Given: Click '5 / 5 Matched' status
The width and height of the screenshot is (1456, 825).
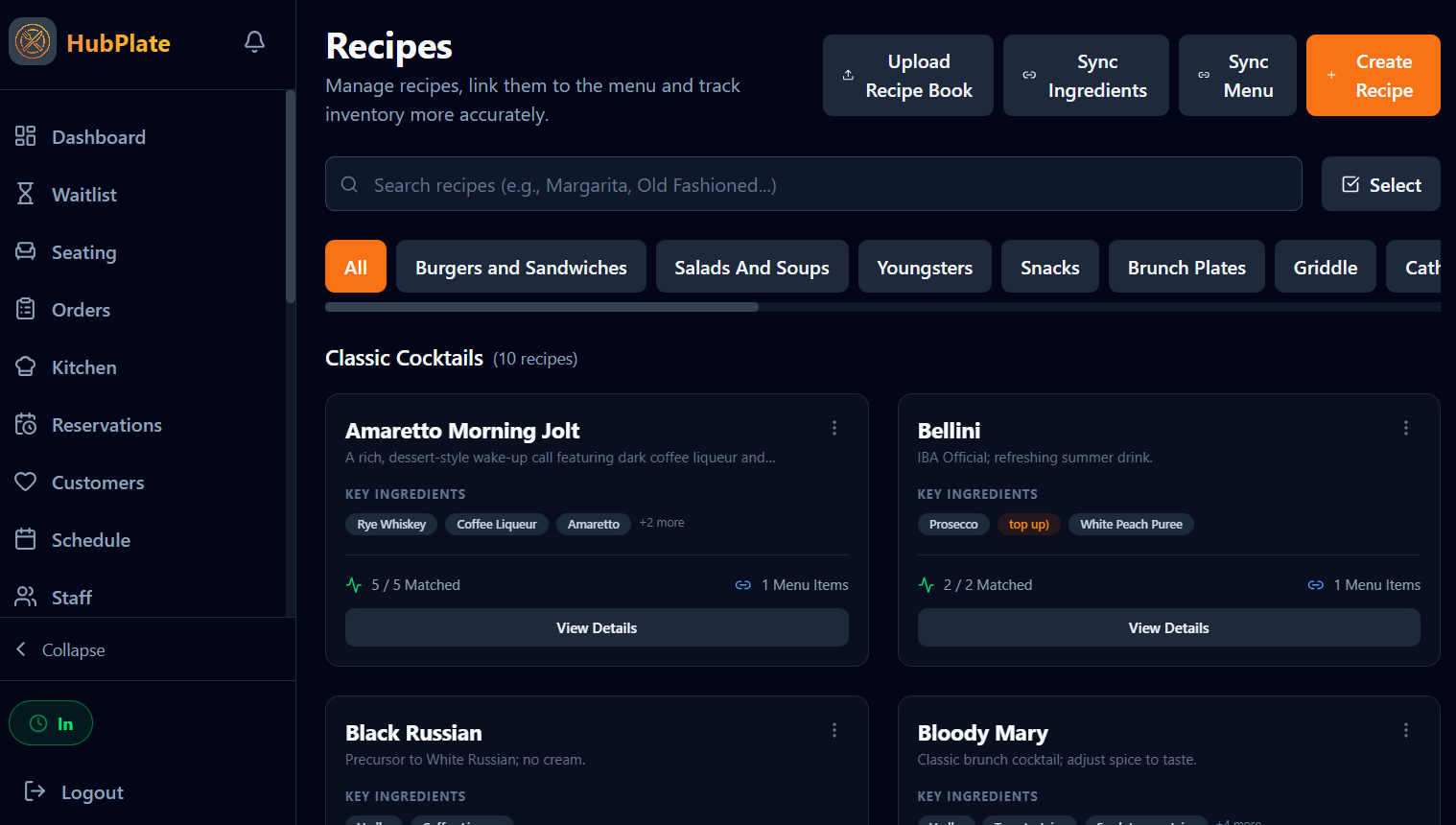Looking at the screenshot, I should [x=403, y=584].
